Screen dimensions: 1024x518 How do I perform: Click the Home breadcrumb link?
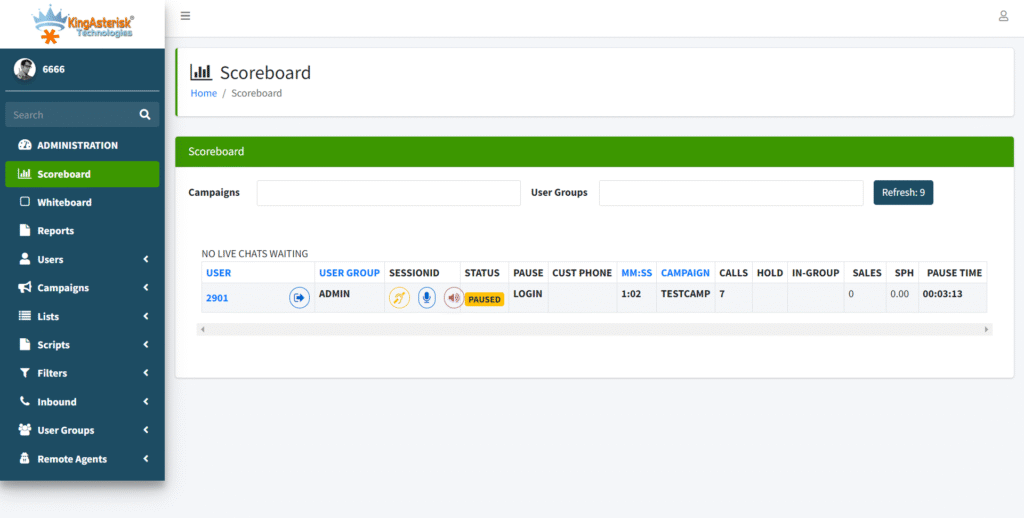coord(203,93)
